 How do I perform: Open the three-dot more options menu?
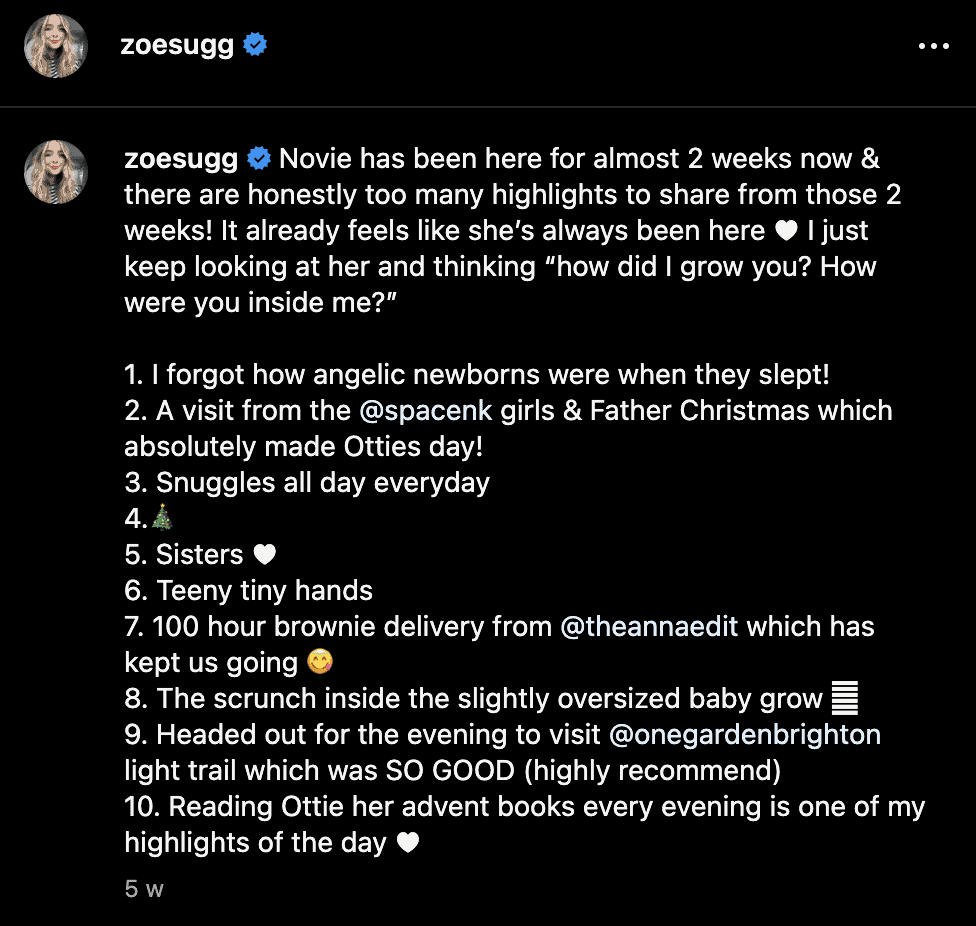pyautogui.click(x=933, y=46)
